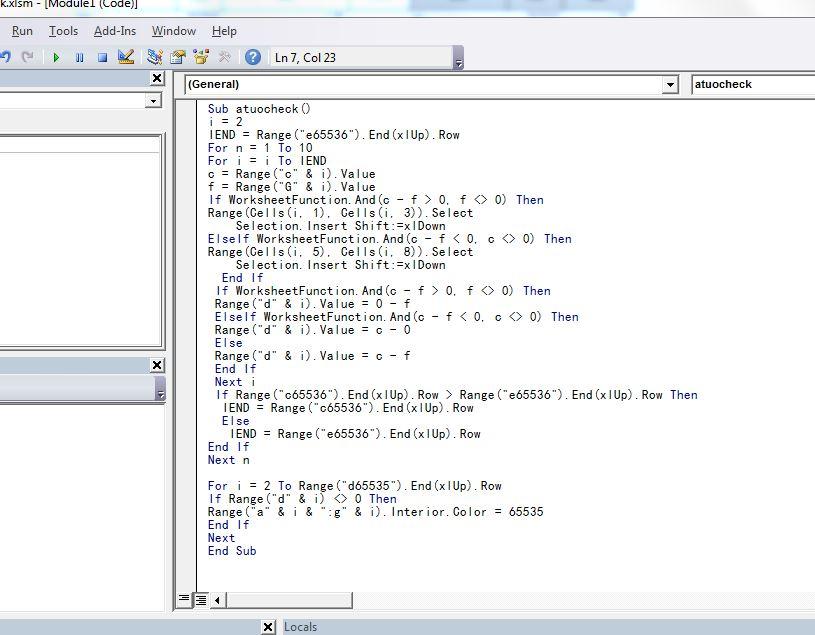Click the 'Range("d" & i).Value = 0 - f' line
Viewport: 815px width, 635px height.
pos(312,305)
